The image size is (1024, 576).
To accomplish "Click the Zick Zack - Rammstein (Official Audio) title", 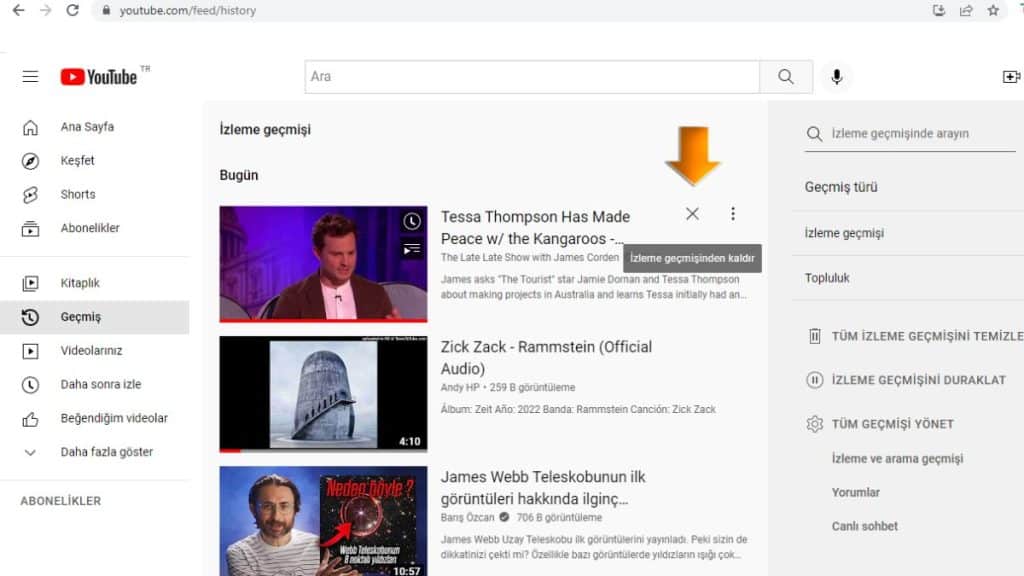I will tap(546, 357).
